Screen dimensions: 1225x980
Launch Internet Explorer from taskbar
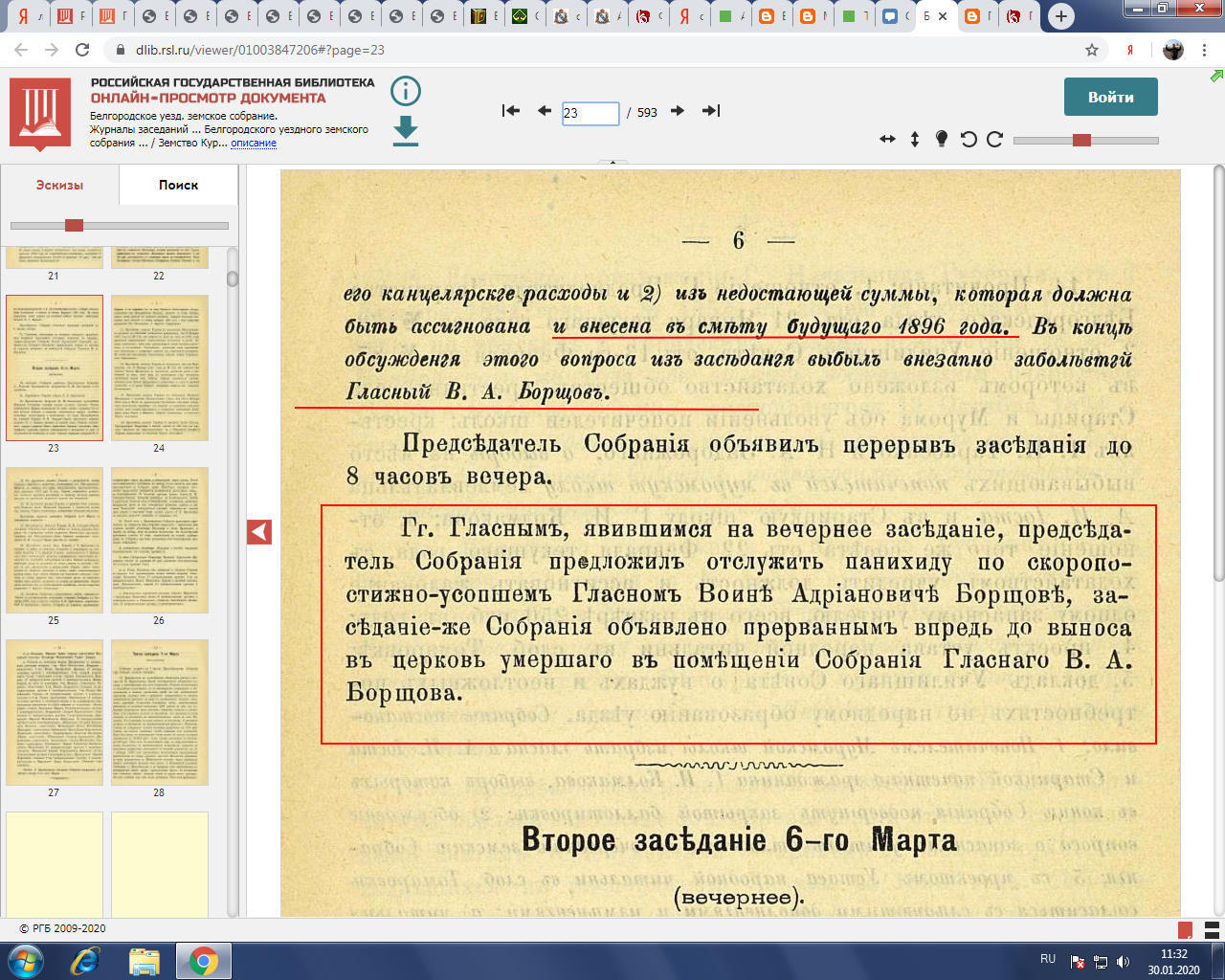coord(84,961)
